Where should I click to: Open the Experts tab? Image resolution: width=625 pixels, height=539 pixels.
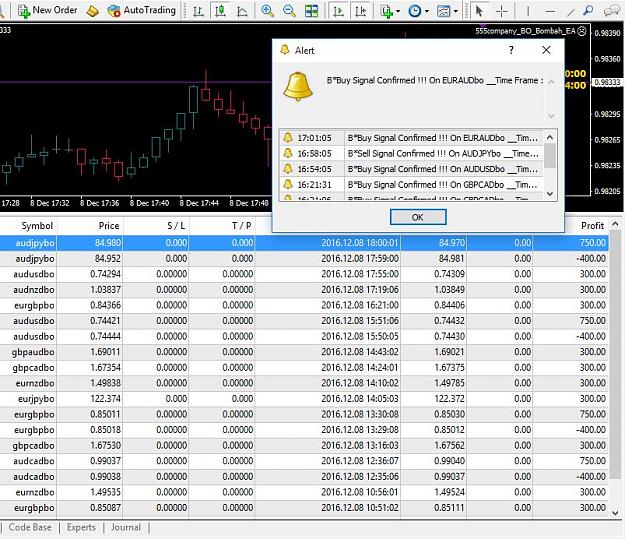[x=81, y=527]
